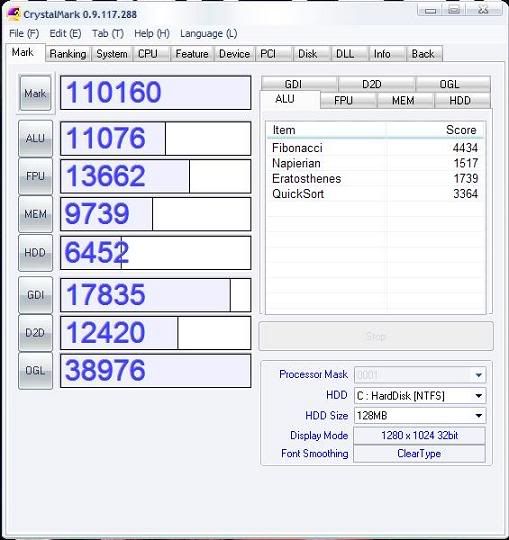Click the OGL score bar 38976
The width and height of the screenshot is (509, 540).
click(156, 371)
